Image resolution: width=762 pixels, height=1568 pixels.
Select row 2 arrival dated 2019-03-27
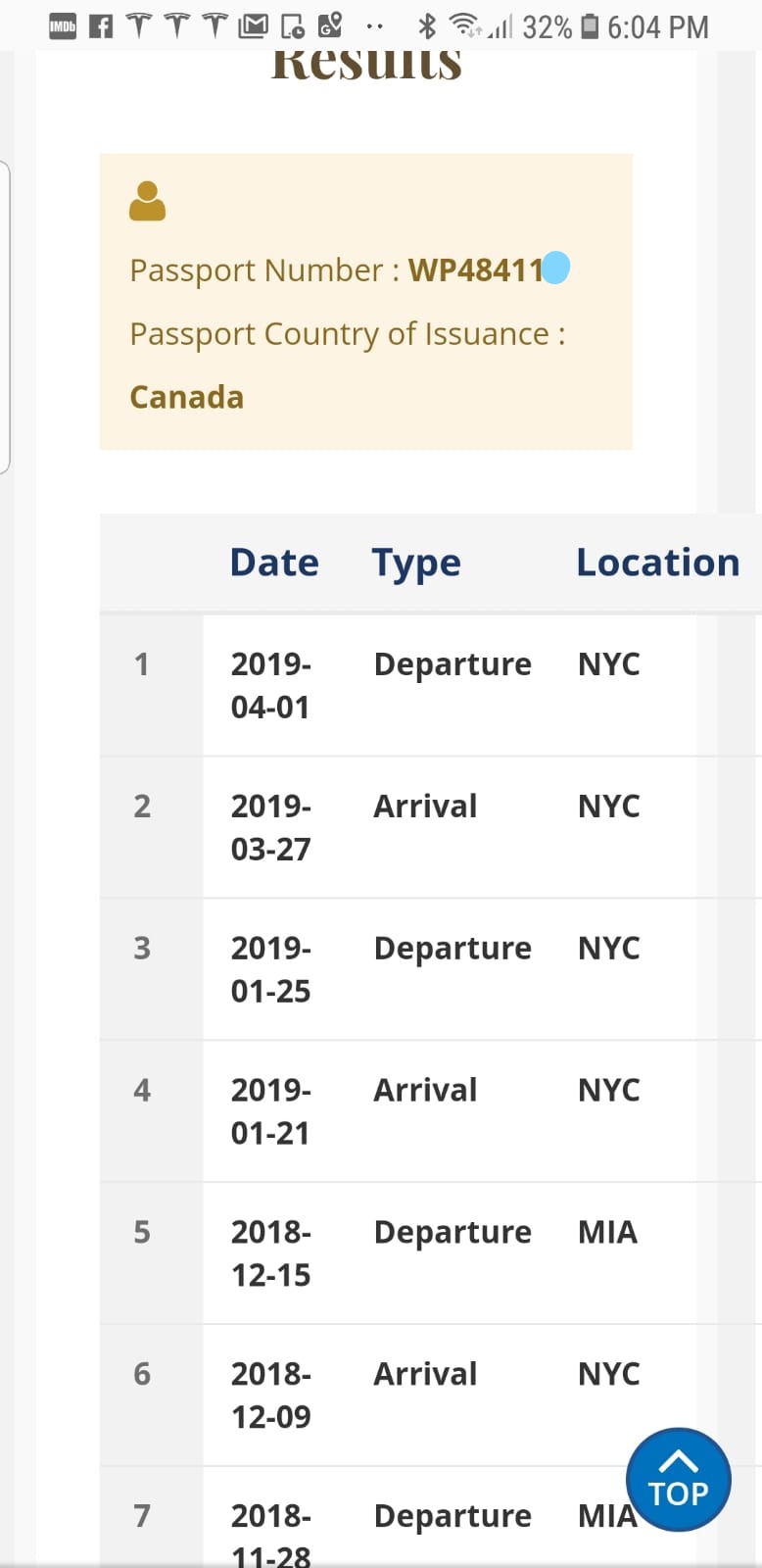tap(431, 827)
